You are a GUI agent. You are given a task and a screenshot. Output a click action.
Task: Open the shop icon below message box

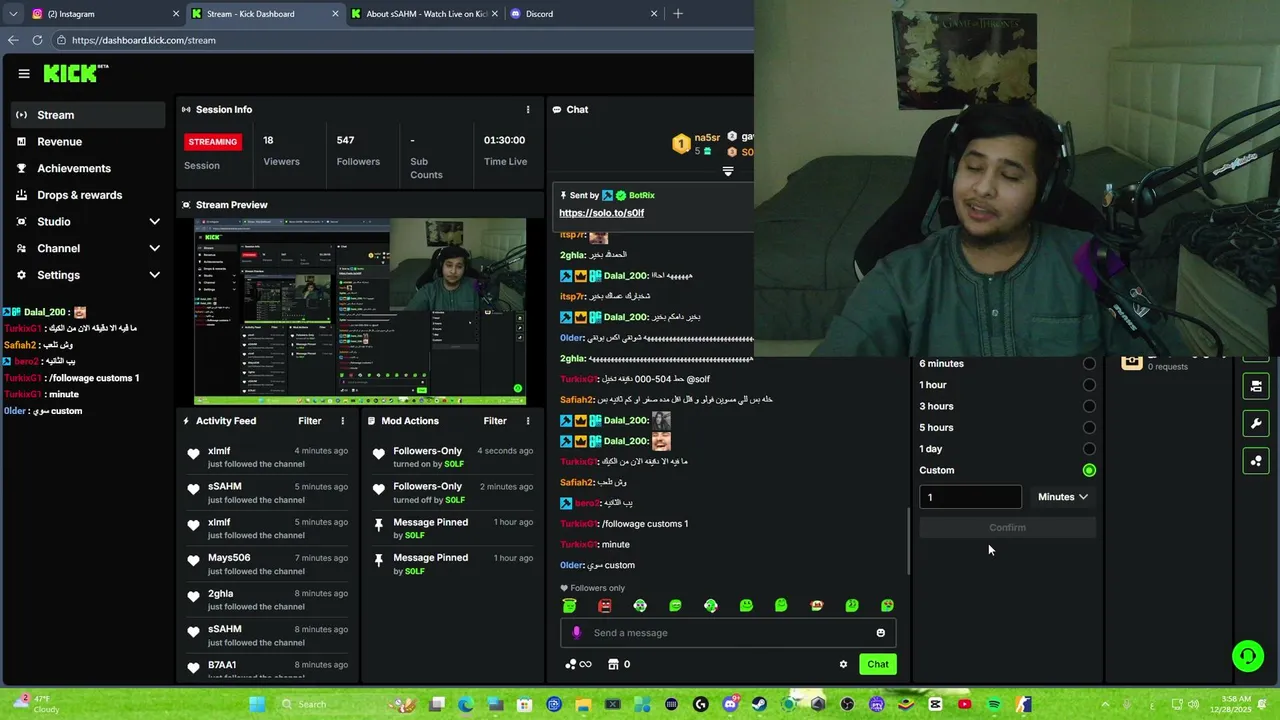pos(613,664)
